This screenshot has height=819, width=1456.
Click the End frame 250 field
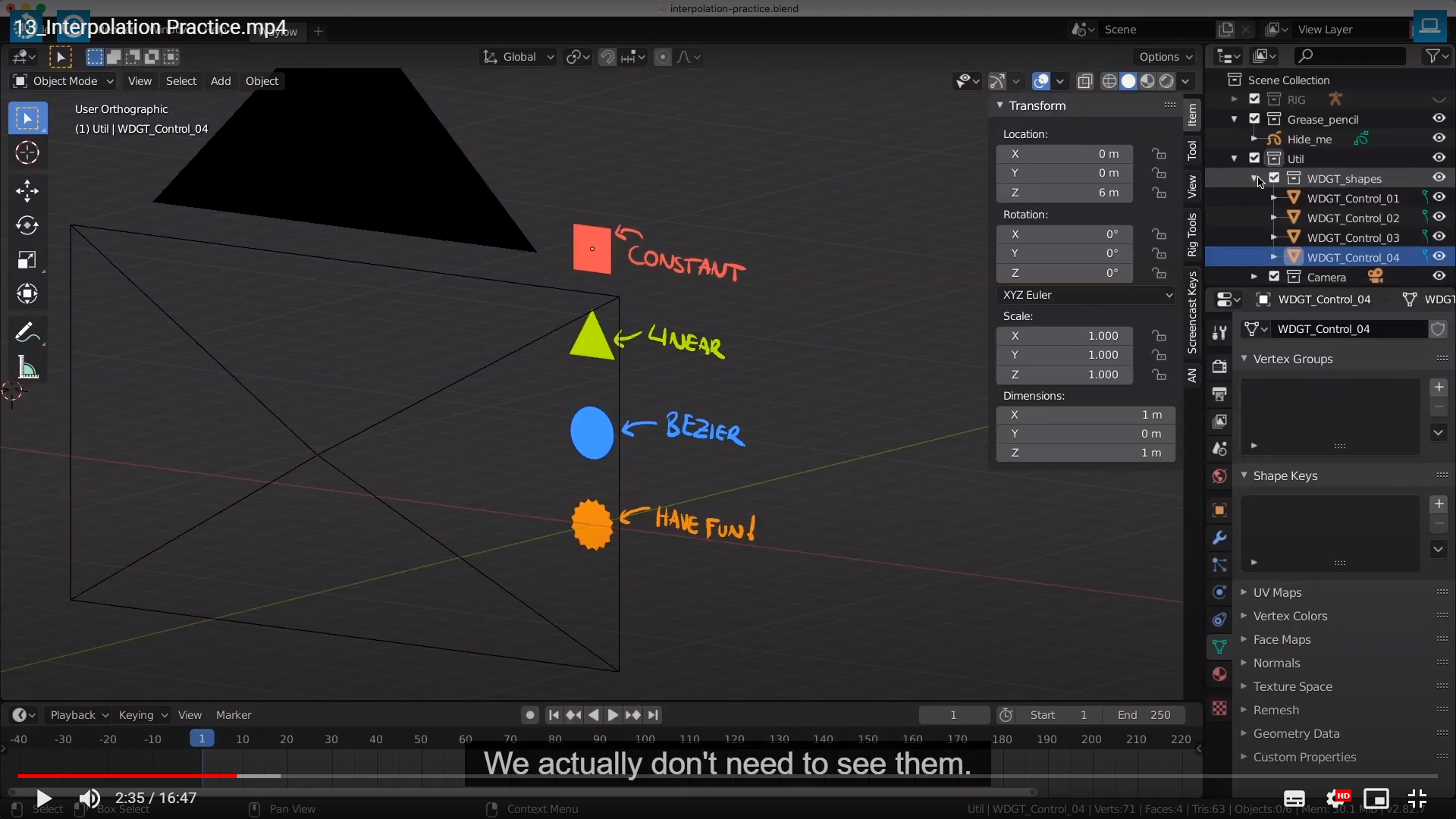pos(1144,715)
